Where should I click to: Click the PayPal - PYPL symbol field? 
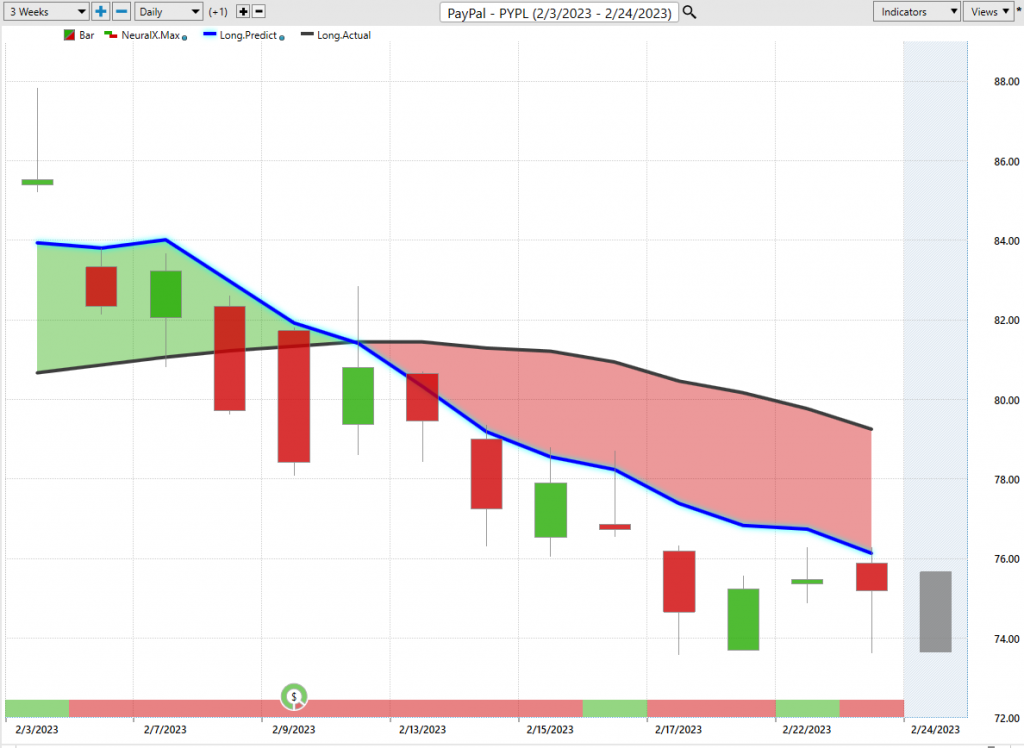[x=559, y=12]
